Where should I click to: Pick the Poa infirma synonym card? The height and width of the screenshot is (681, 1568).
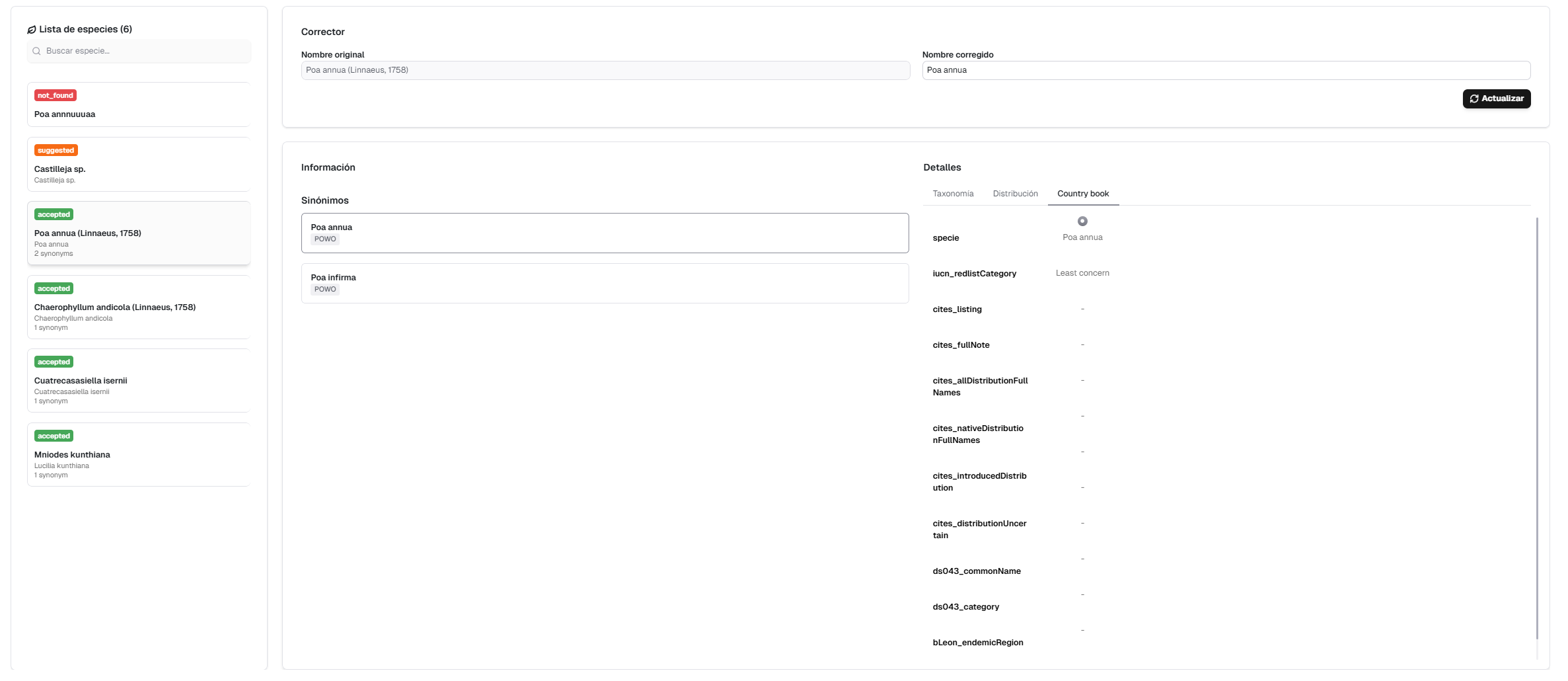[x=605, y=283]
